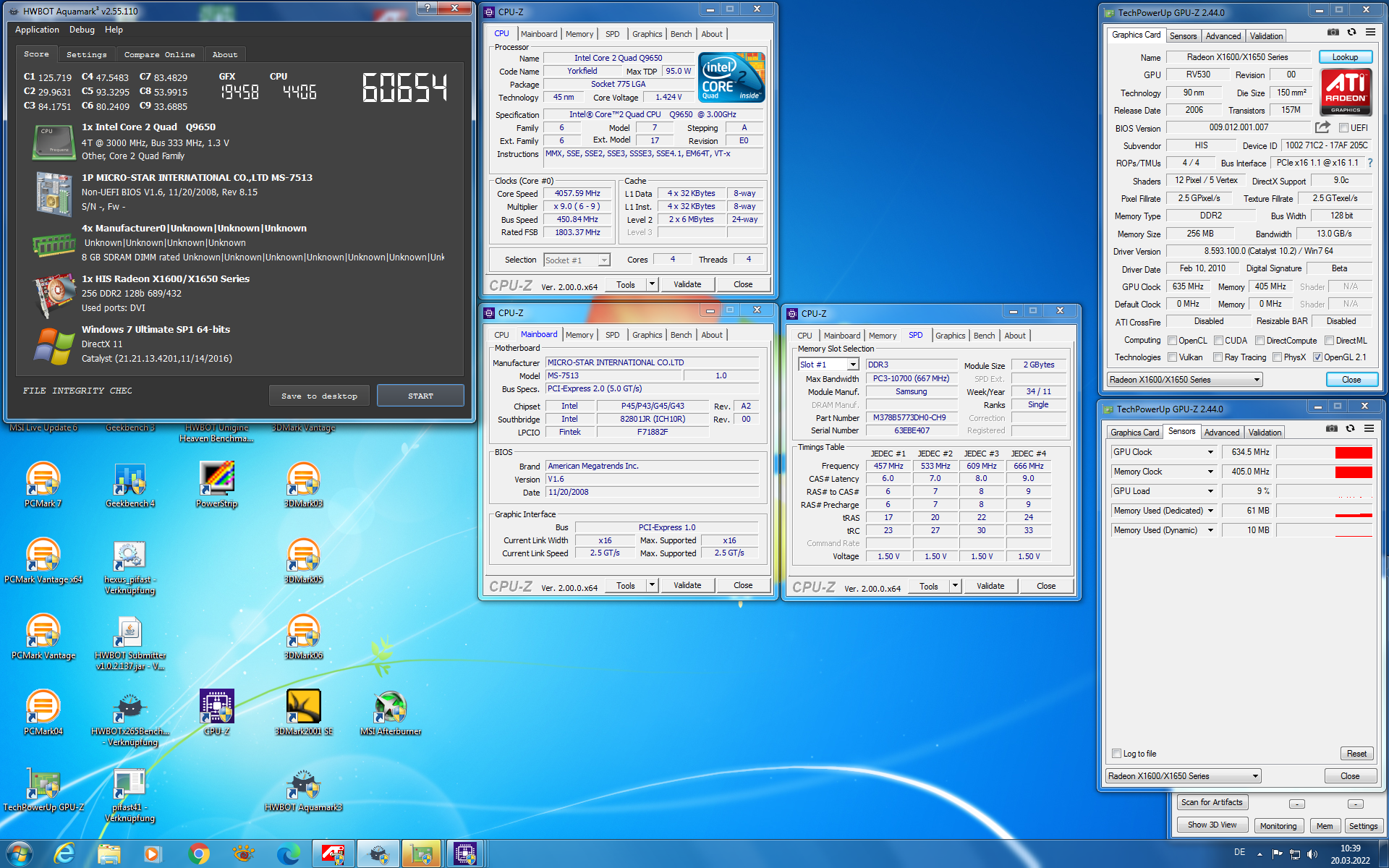Click the Bus Interface question mark in GPU-Z
Viewport: 1389px width, 868px height.
click(x=1370, y=163)
